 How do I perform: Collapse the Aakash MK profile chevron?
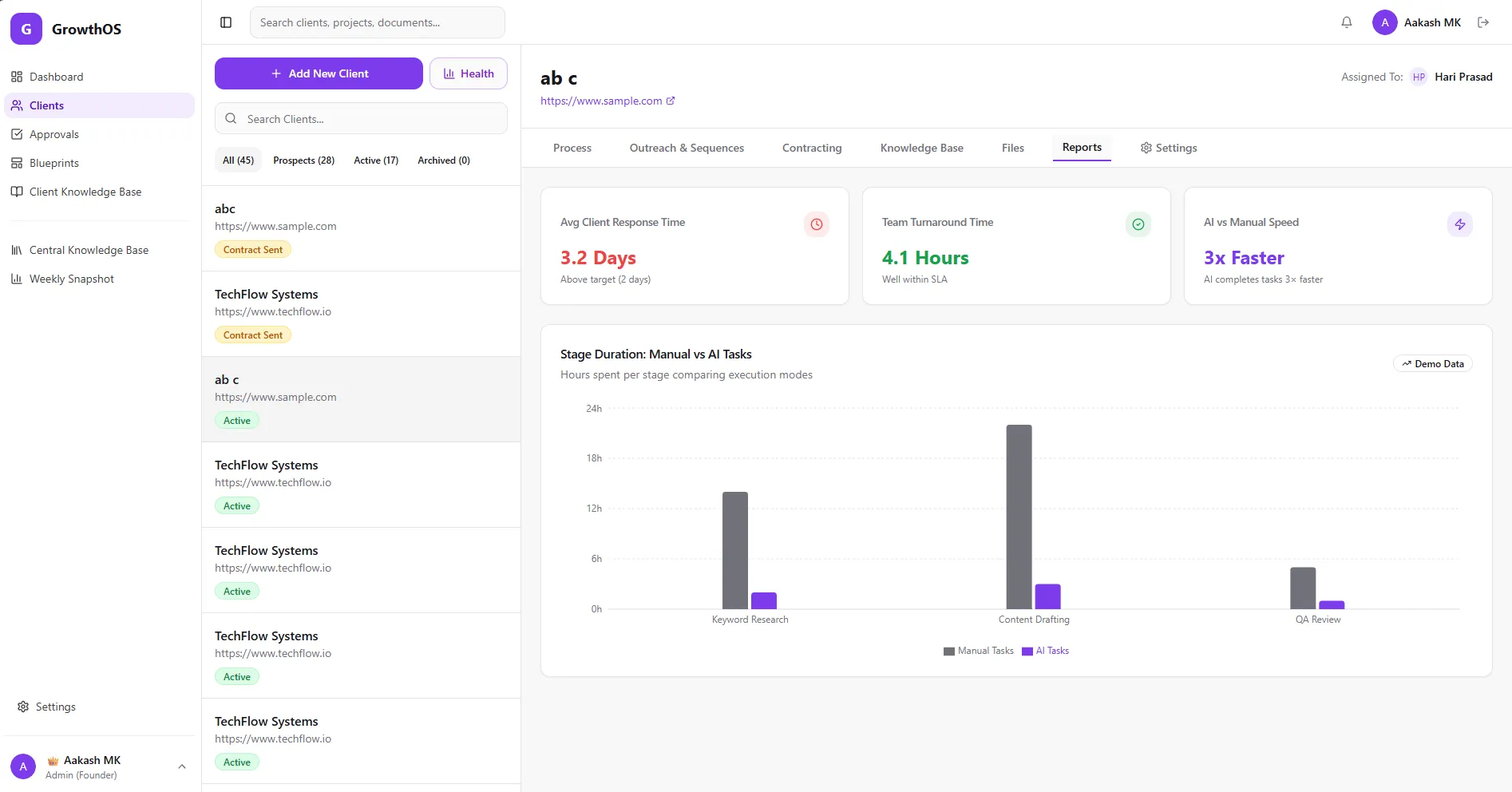(x=181, y=765)
